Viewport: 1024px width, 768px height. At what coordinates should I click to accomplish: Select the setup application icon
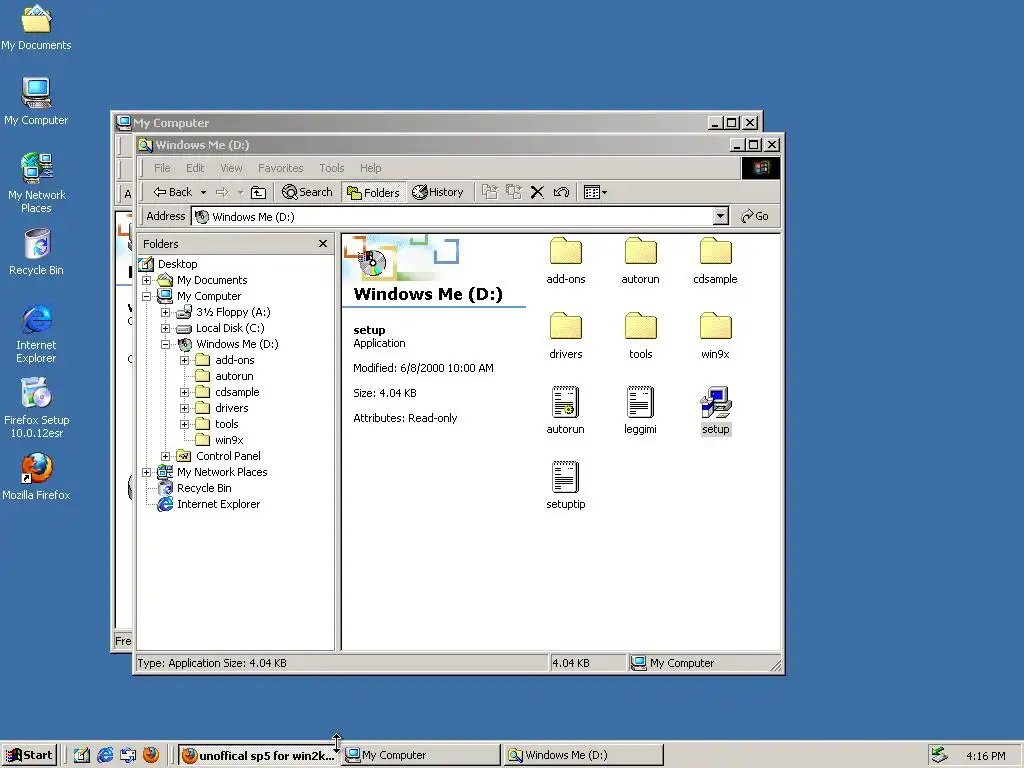[716, 402]
